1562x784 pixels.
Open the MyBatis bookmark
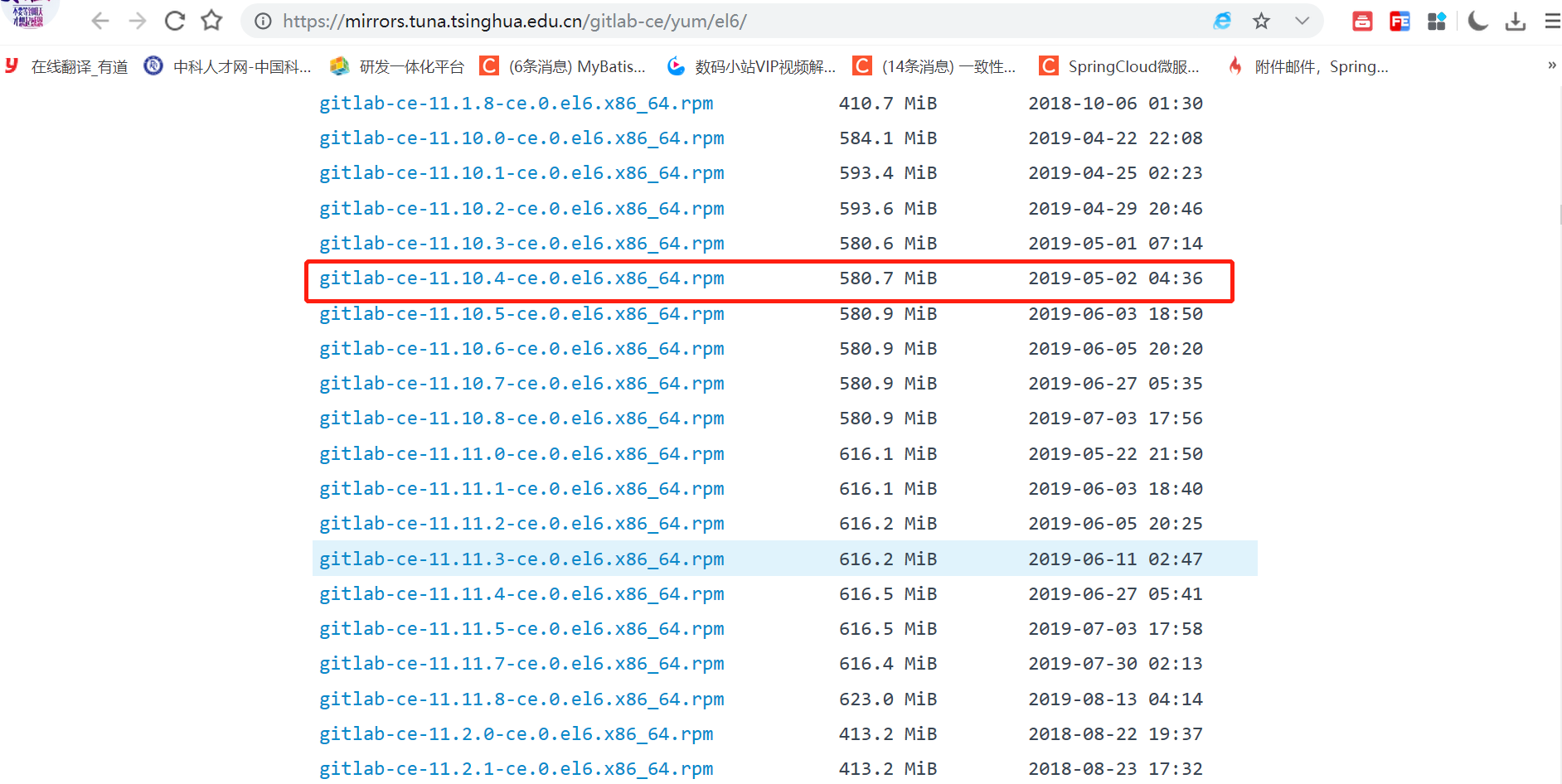[x=564, y=66]
